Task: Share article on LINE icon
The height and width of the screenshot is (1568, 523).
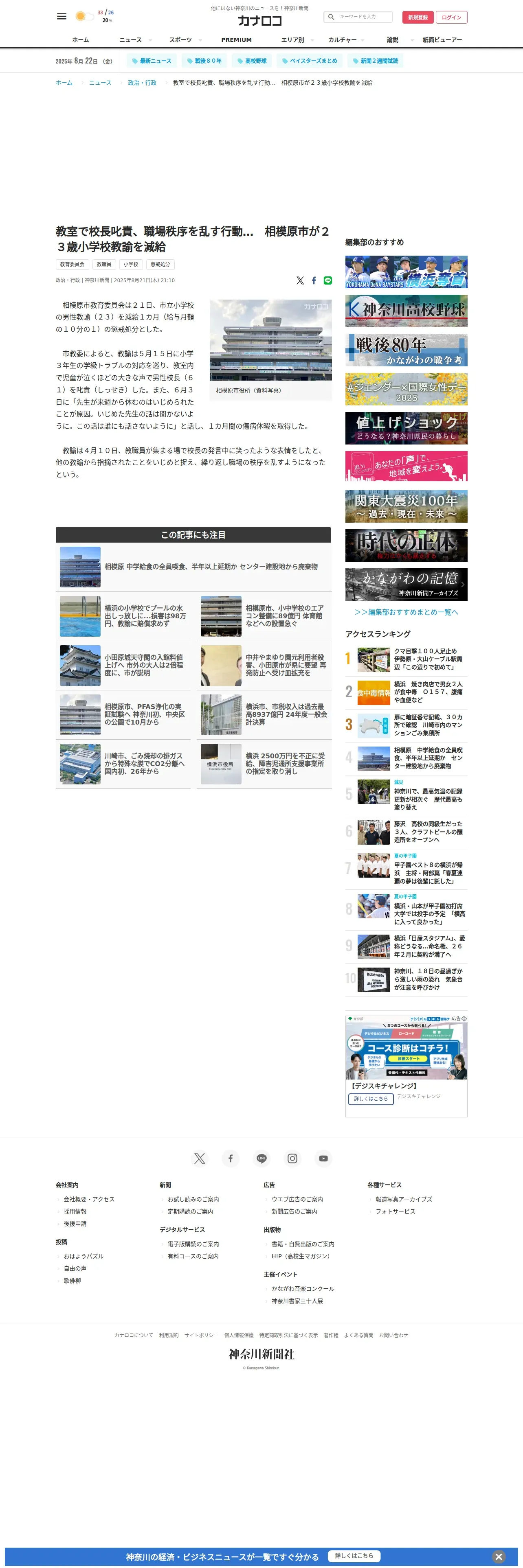Action: coord(328,280)
